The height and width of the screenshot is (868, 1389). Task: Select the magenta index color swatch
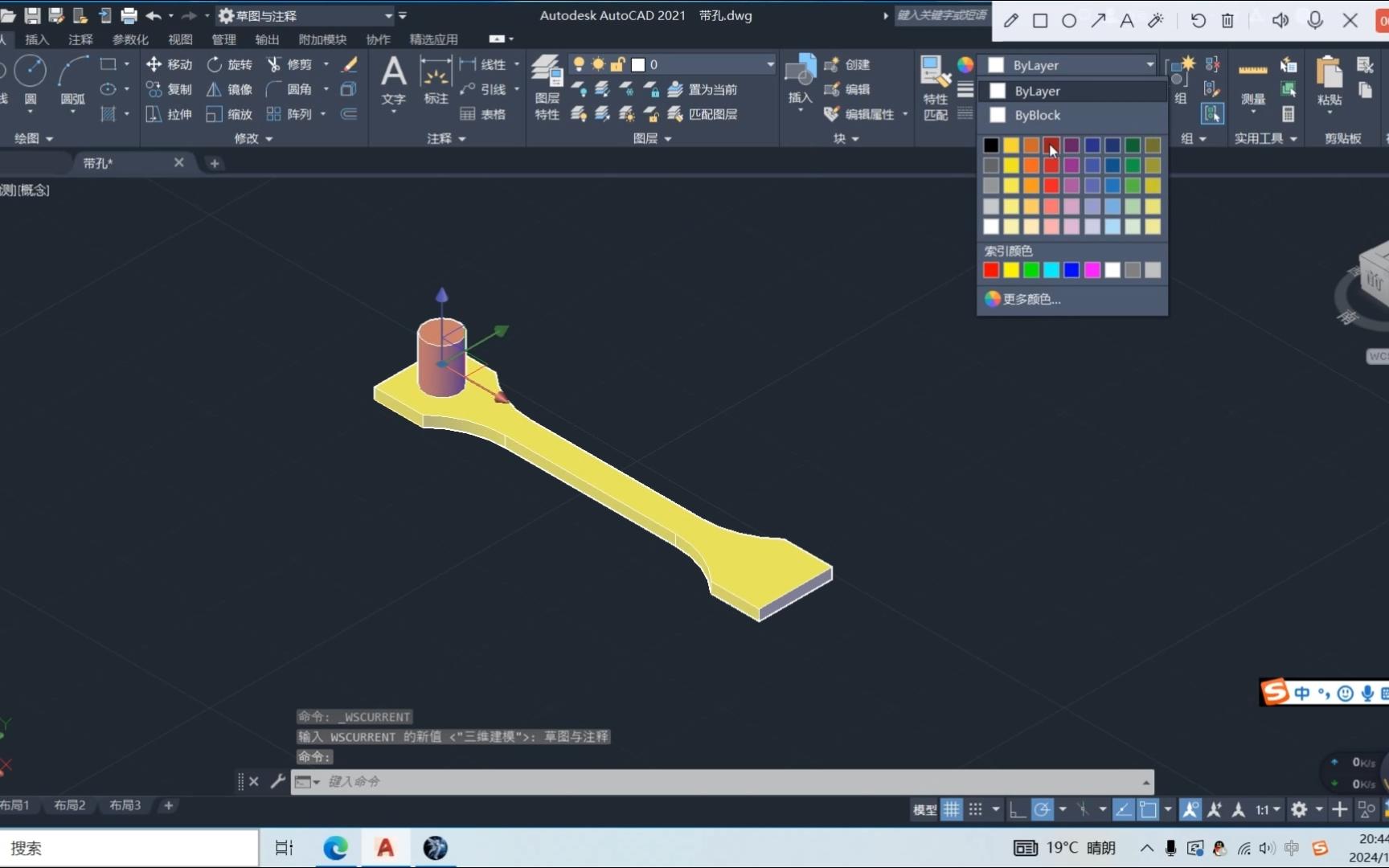click(1092, 270)
